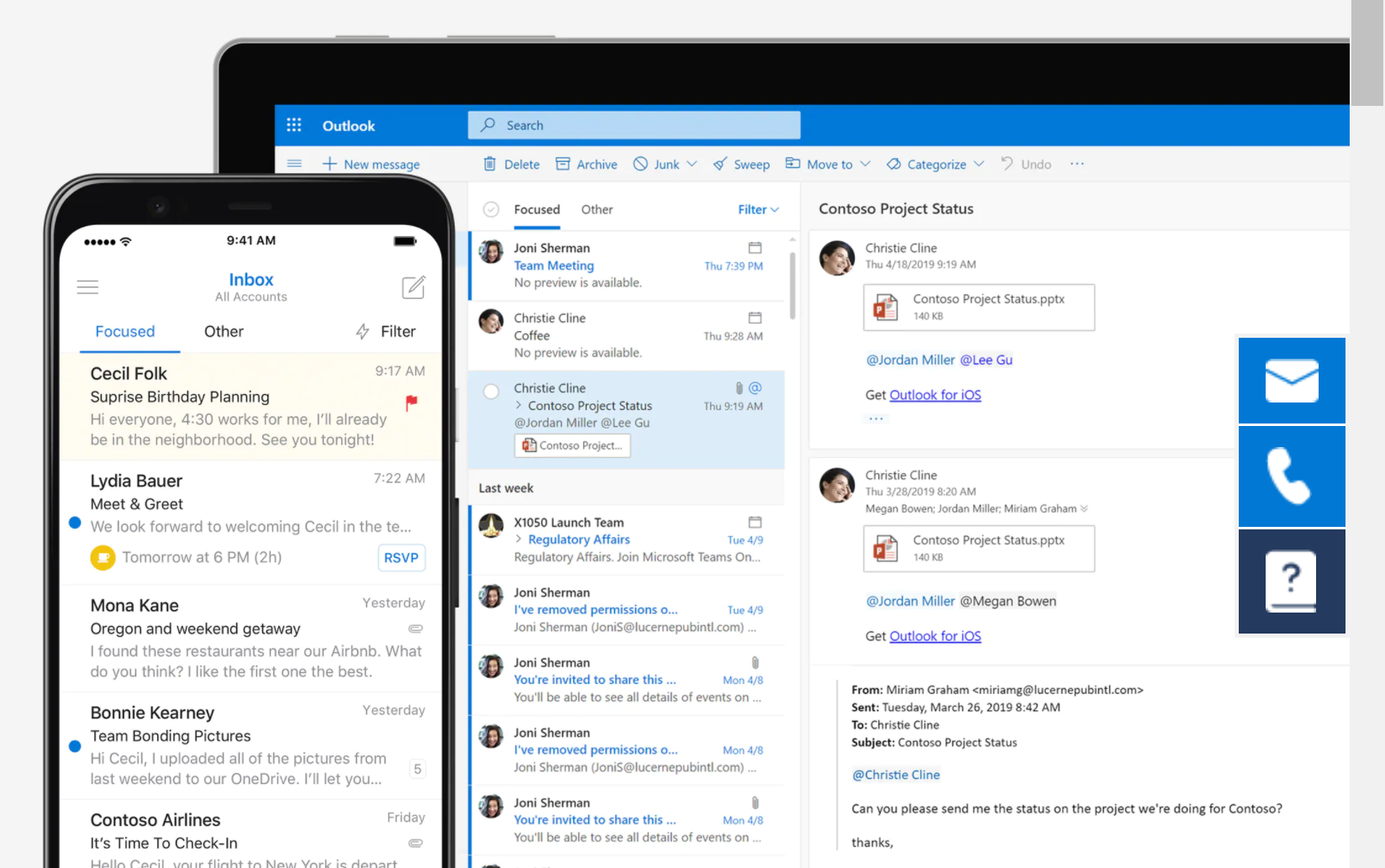Click paperclip on Mon 4/8 first invite email
This screenshot has height=868, width=1385.
[x=755, y=662]
